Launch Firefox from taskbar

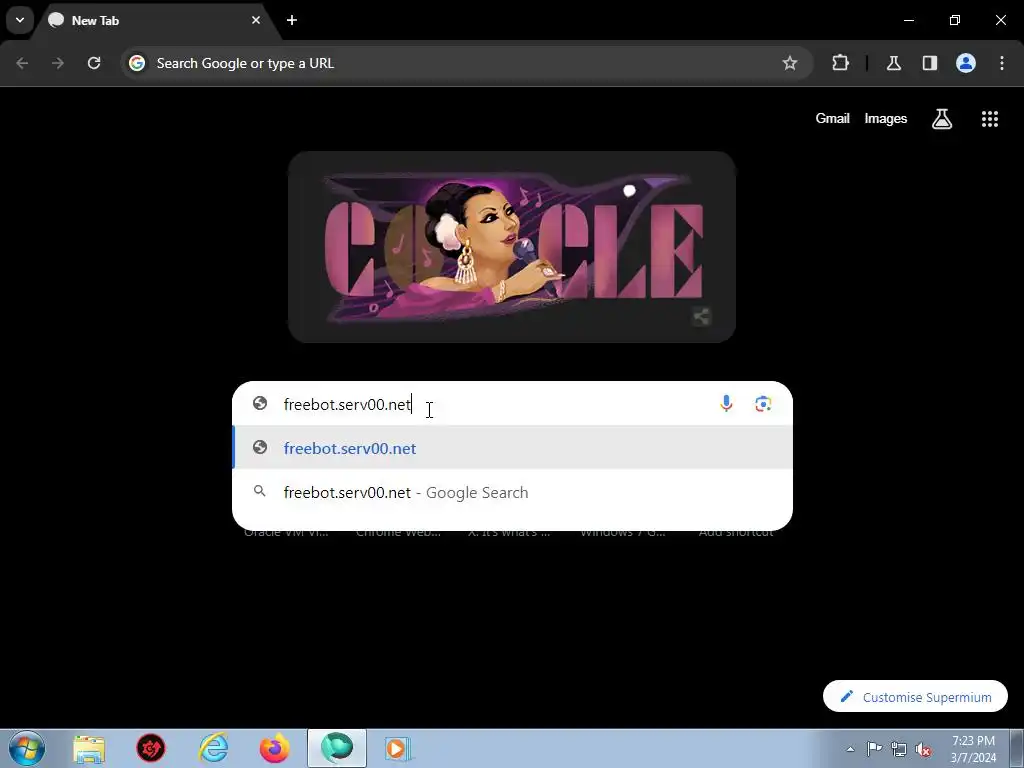tap(274, 748)
